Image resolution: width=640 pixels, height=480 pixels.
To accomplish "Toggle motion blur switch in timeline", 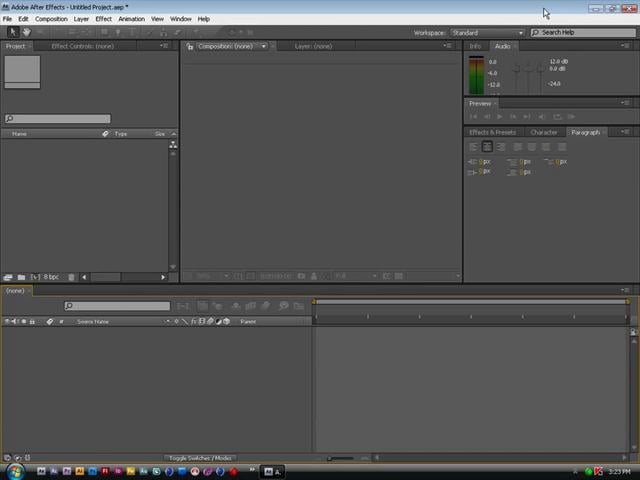I will tap(266, 306).
